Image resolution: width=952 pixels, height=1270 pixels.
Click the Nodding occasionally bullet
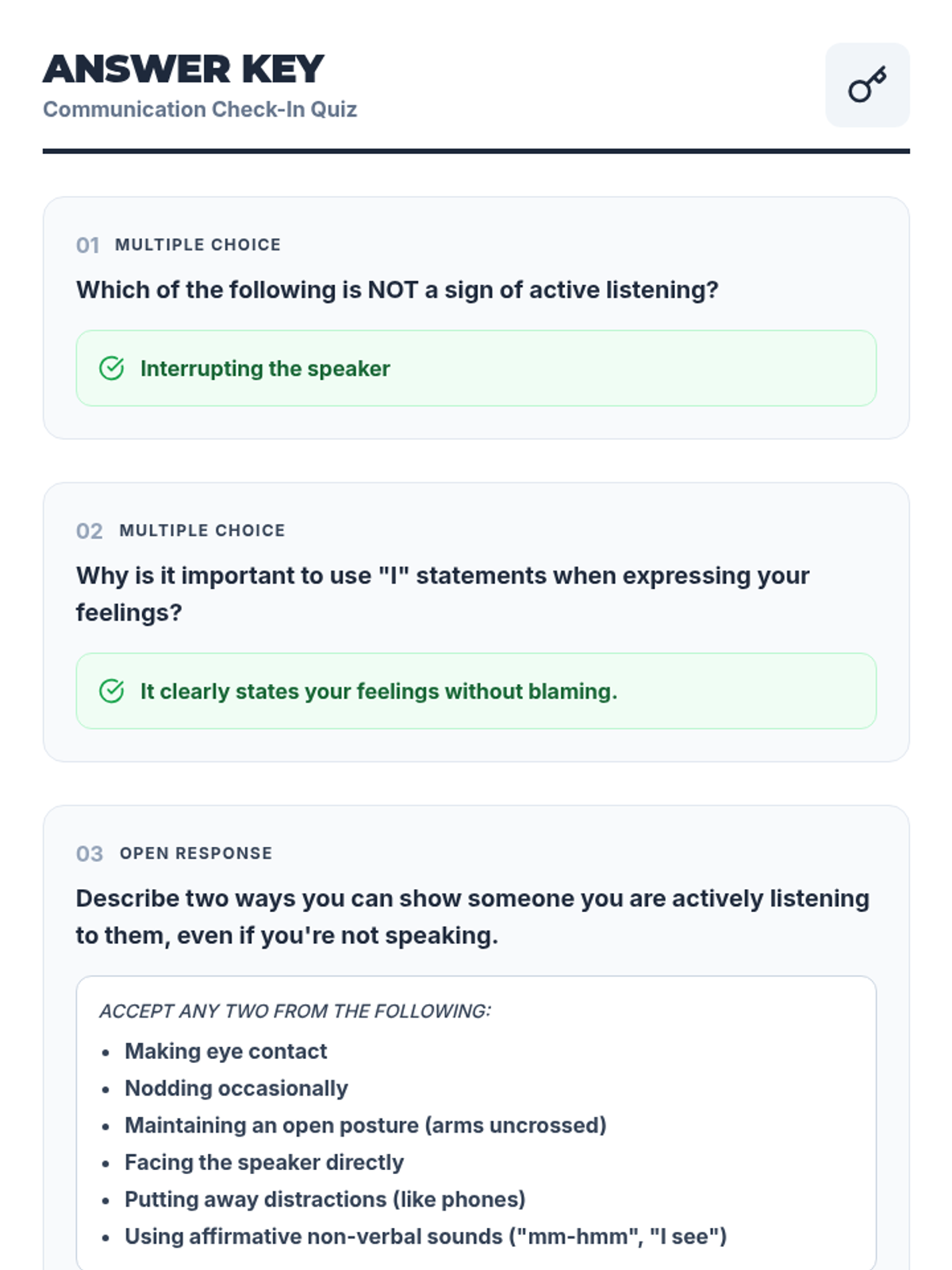click(236, 1088)
